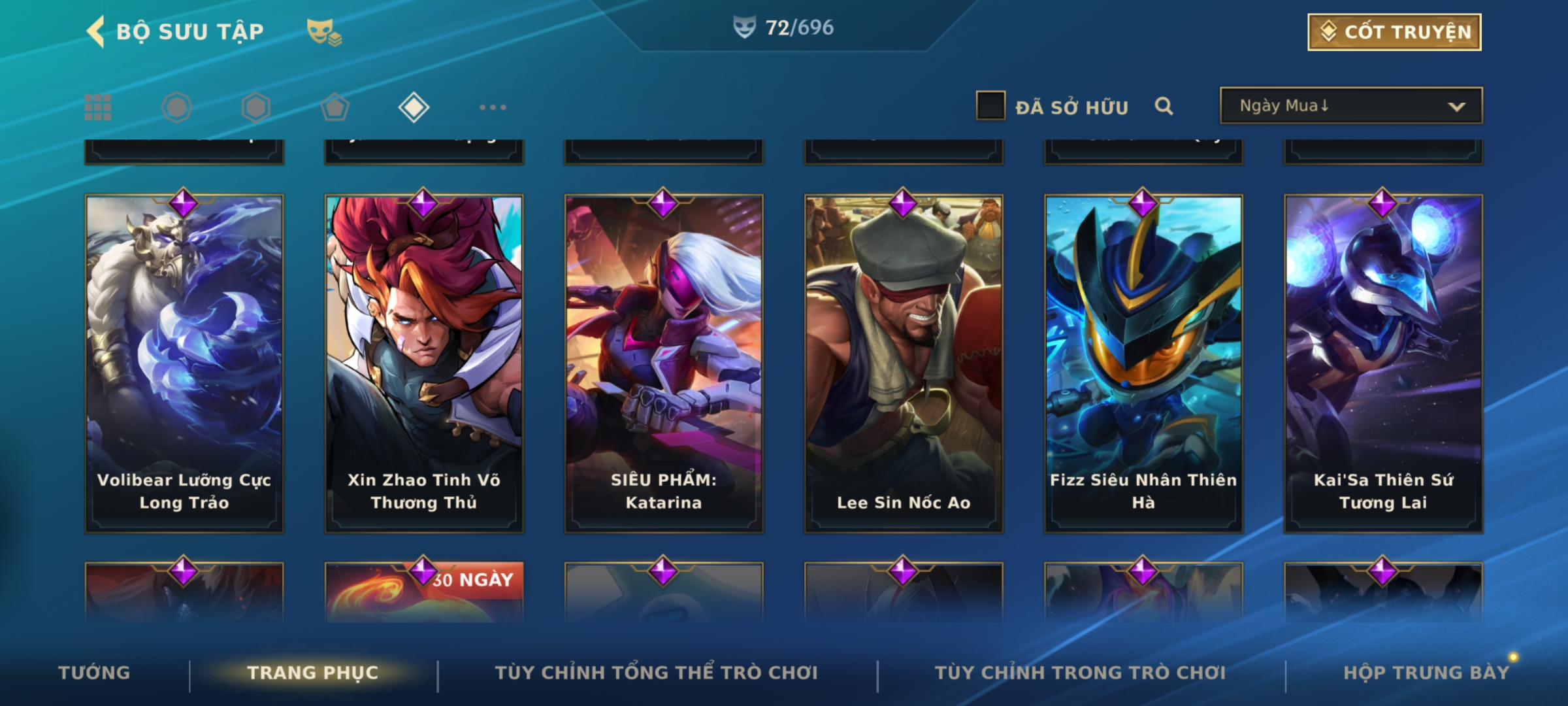Select the round rarity filter icon
The width and height of the screenshot is (1568, 706).
[176, 107]
